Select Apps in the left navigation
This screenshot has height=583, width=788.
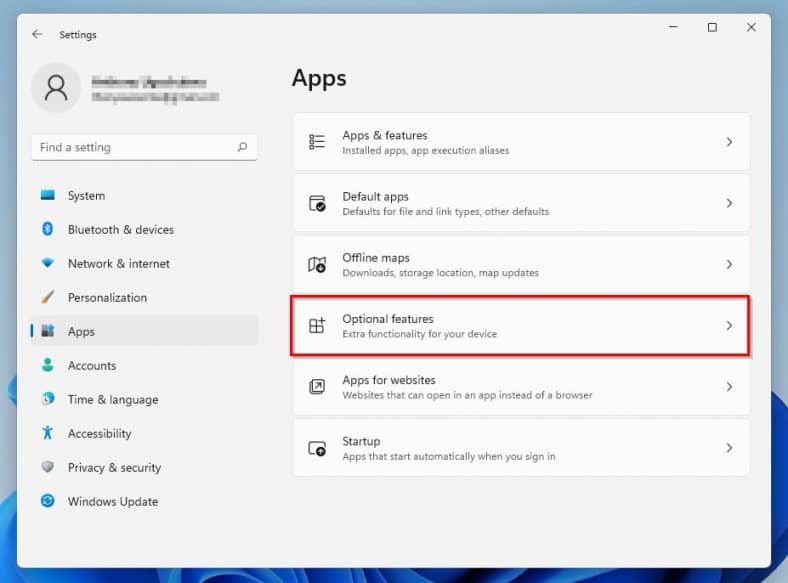[81, 332]
